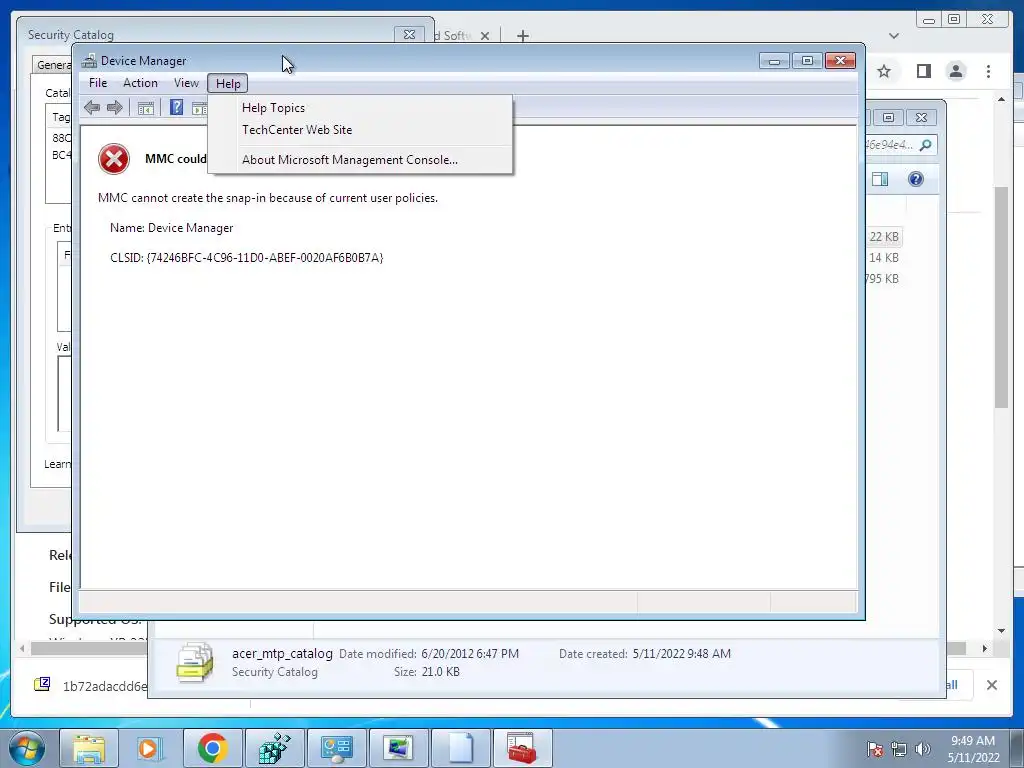Image resolution: width=1024 pixels, height=768 pixels.
Task: Close the Security Catalog dialog
Action: pyautogui.click(x=409, y=35)
